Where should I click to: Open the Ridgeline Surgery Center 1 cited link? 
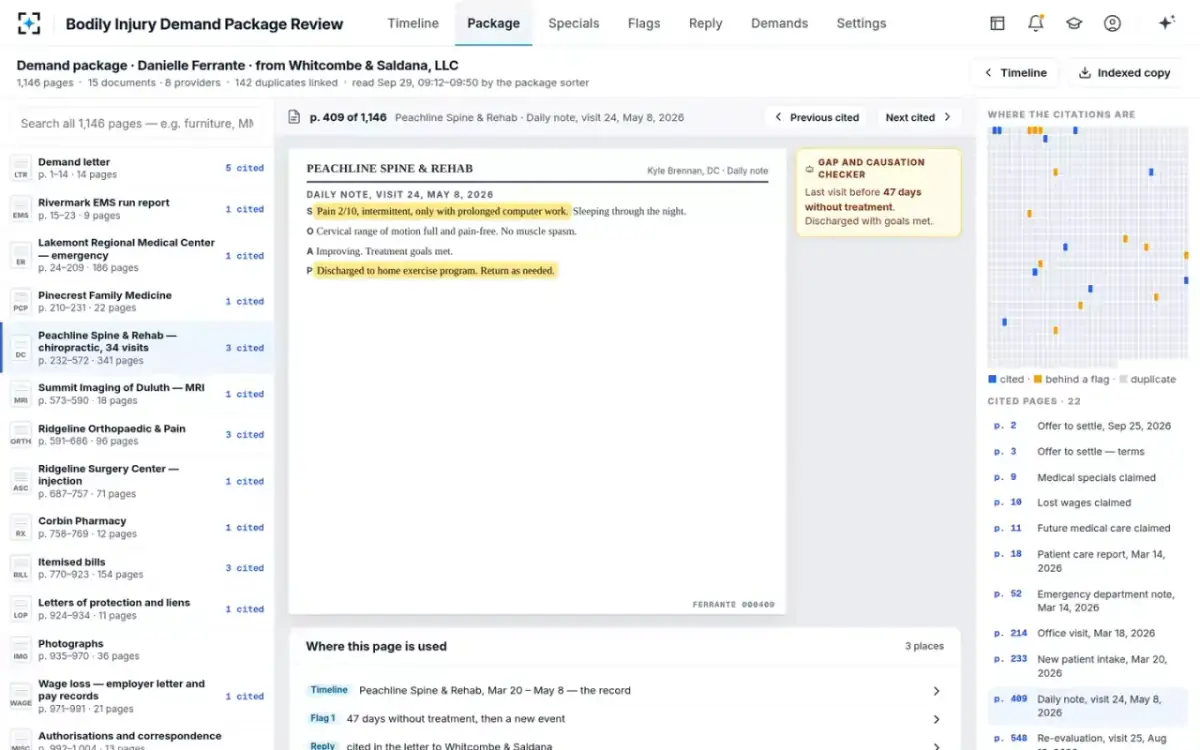[244, 481]
